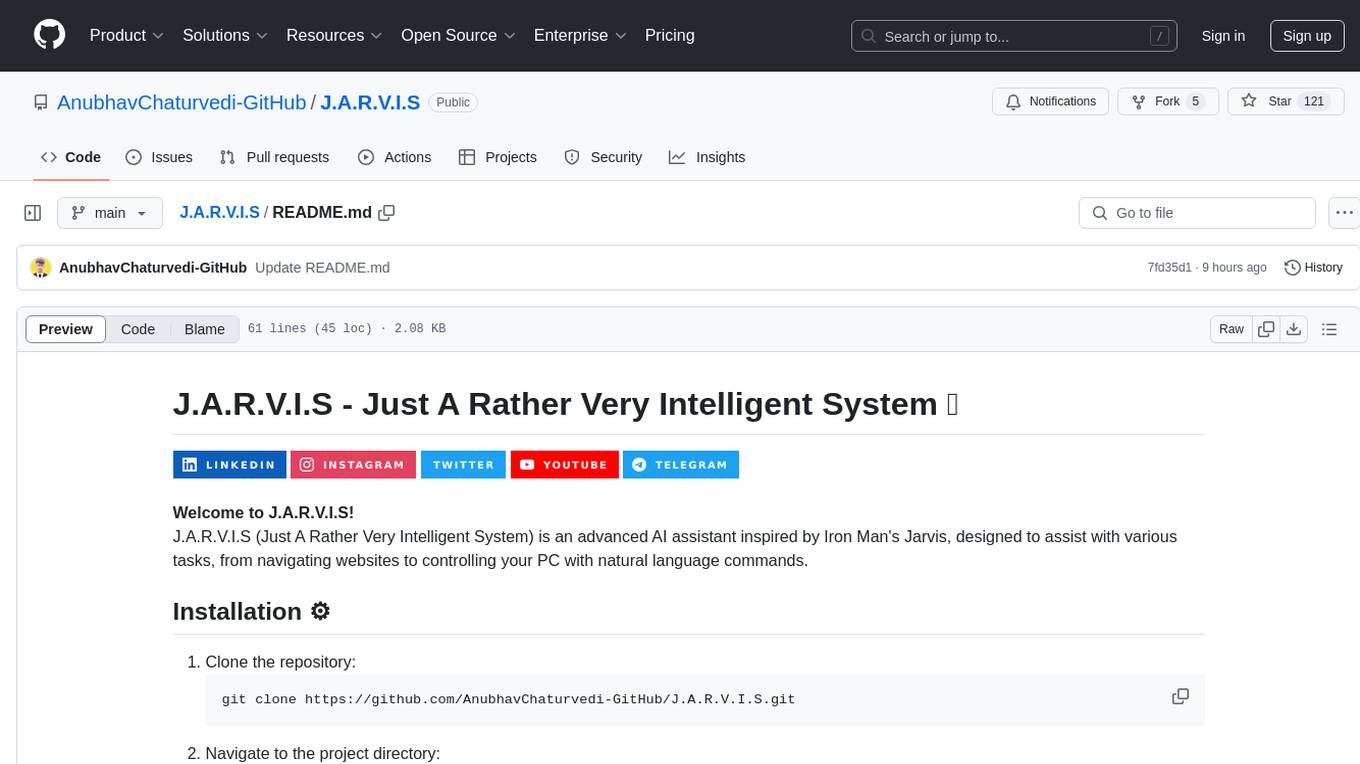Click the Notifications bell button
The image size is (1360, 764).
coord(1050,102)
